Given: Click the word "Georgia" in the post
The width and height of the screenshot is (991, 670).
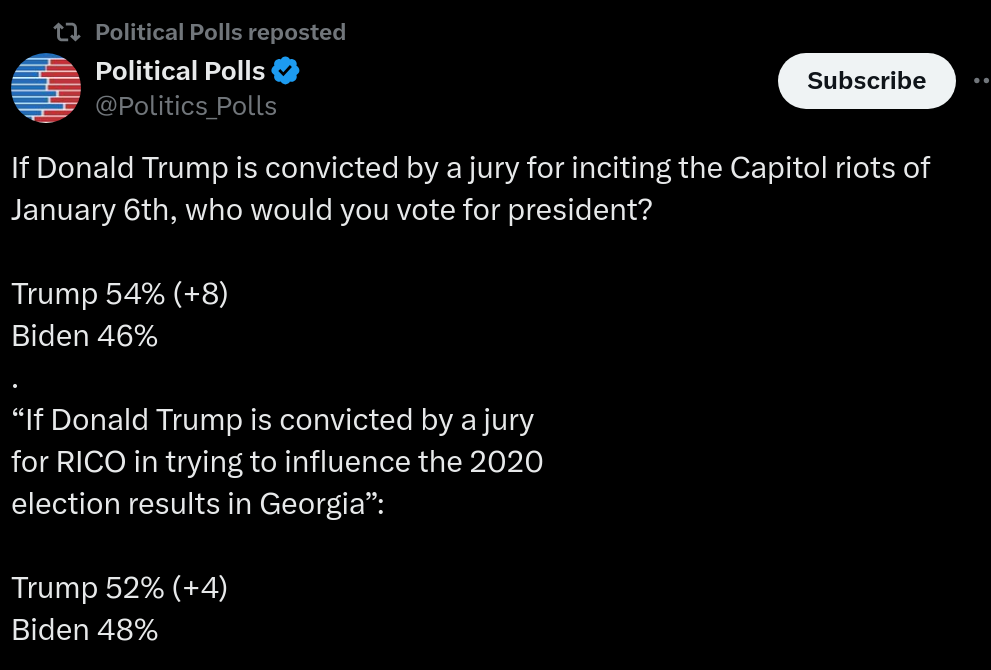Looking at the screenshot, I should coord(312,504).
